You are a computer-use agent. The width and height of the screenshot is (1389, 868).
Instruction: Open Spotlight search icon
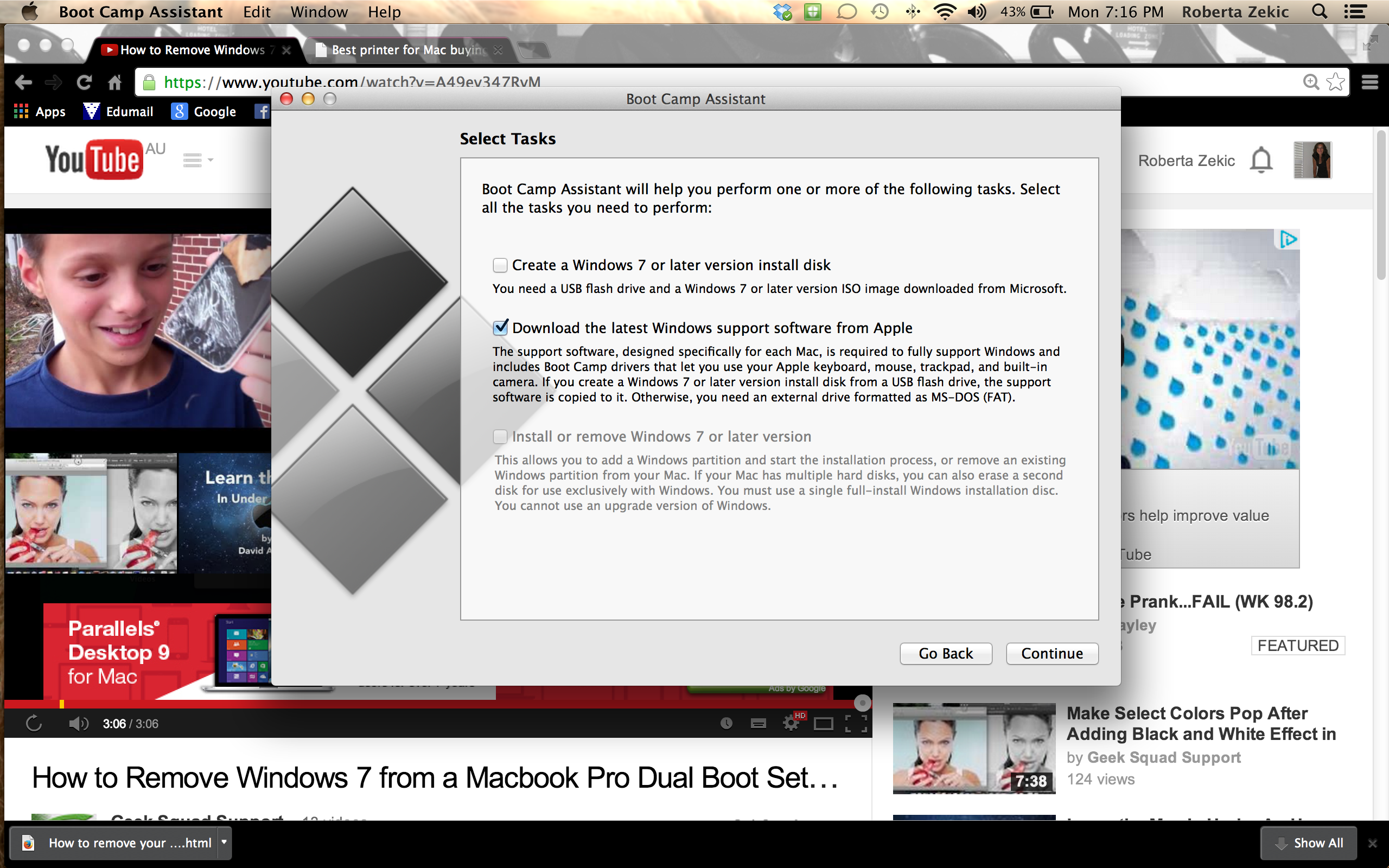[1320, 11]
